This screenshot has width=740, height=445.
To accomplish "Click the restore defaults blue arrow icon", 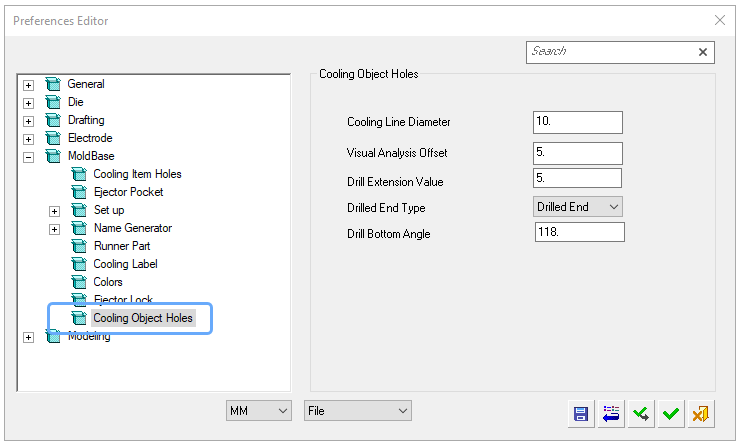I will coord(611,414).
